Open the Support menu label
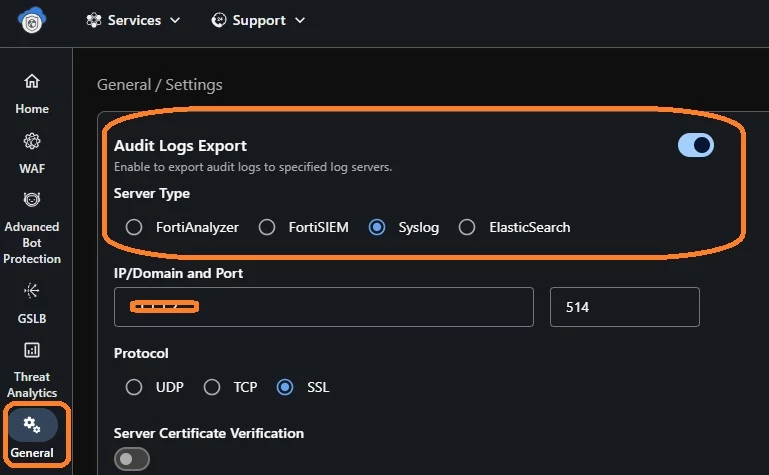 click(259, 20)
